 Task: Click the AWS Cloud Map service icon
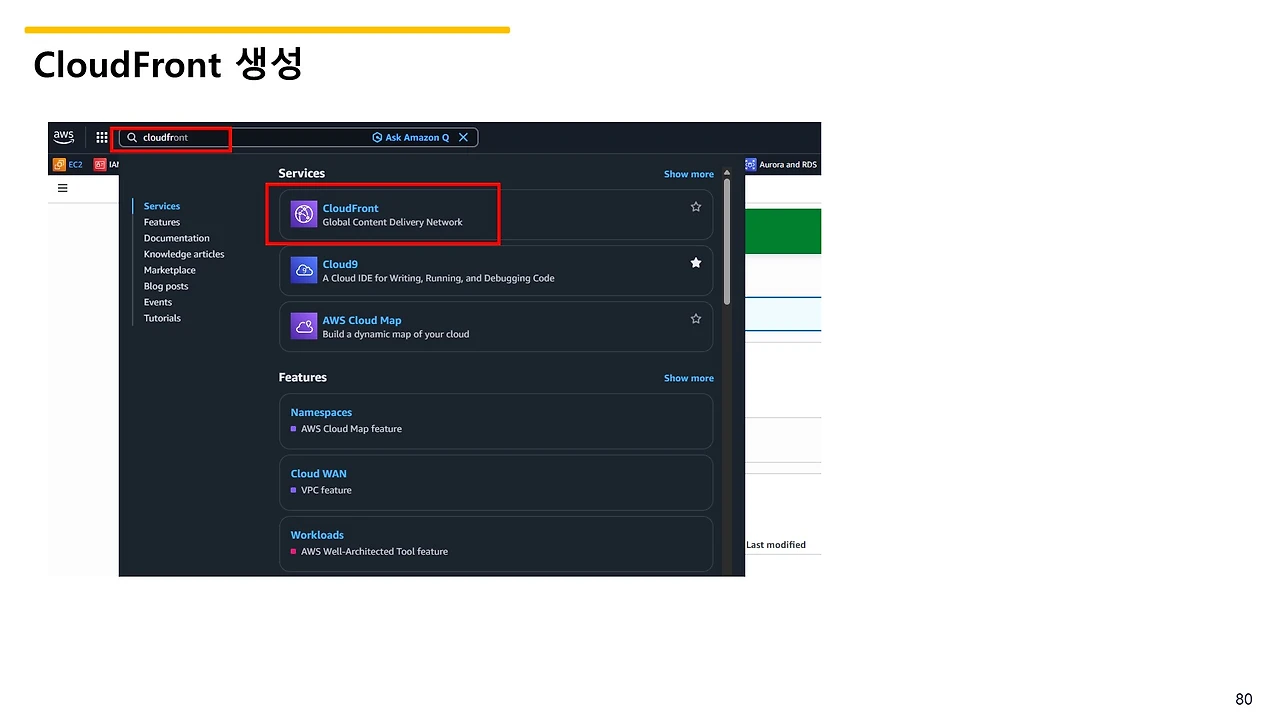coord(304,326)
